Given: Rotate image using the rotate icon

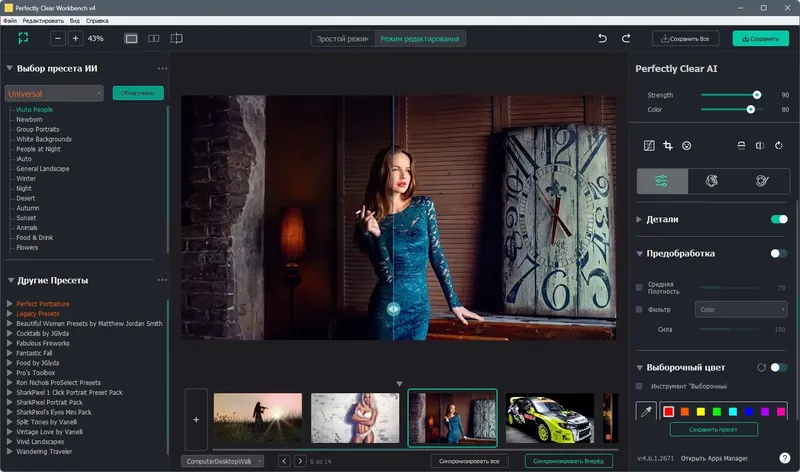Looking at the screenshot, I should coord(778,146).
